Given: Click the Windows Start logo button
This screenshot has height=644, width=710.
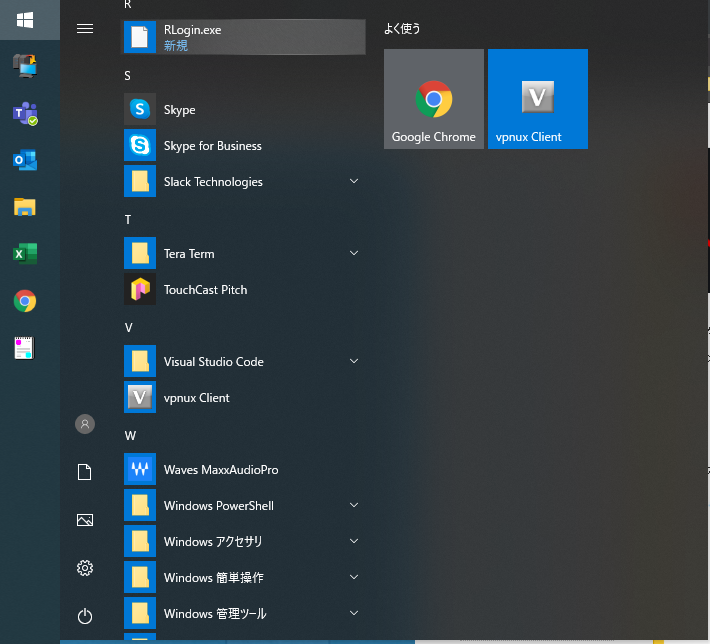Looking at the screenshot, I should [25, 20].
